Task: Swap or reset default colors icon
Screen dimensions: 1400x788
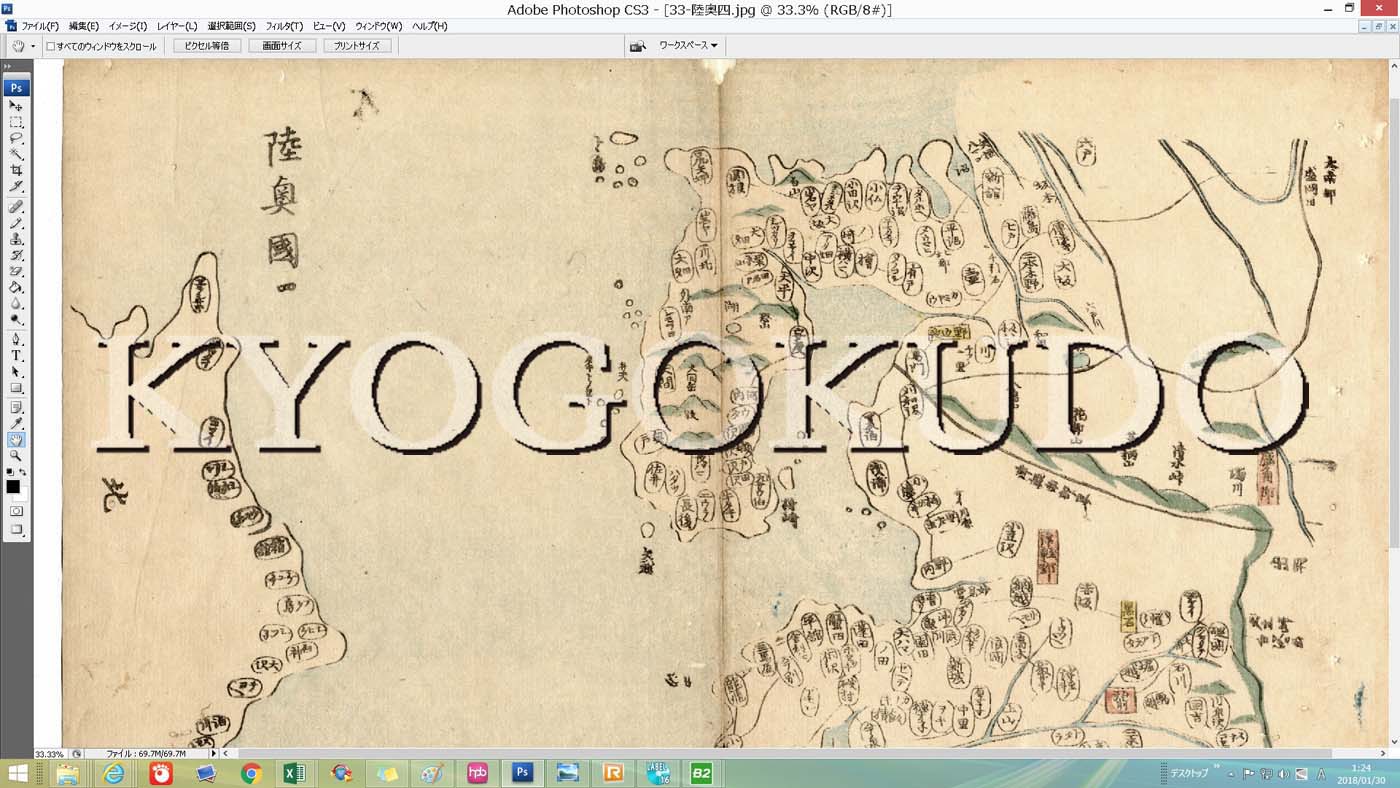Action: tap(16, 472)
